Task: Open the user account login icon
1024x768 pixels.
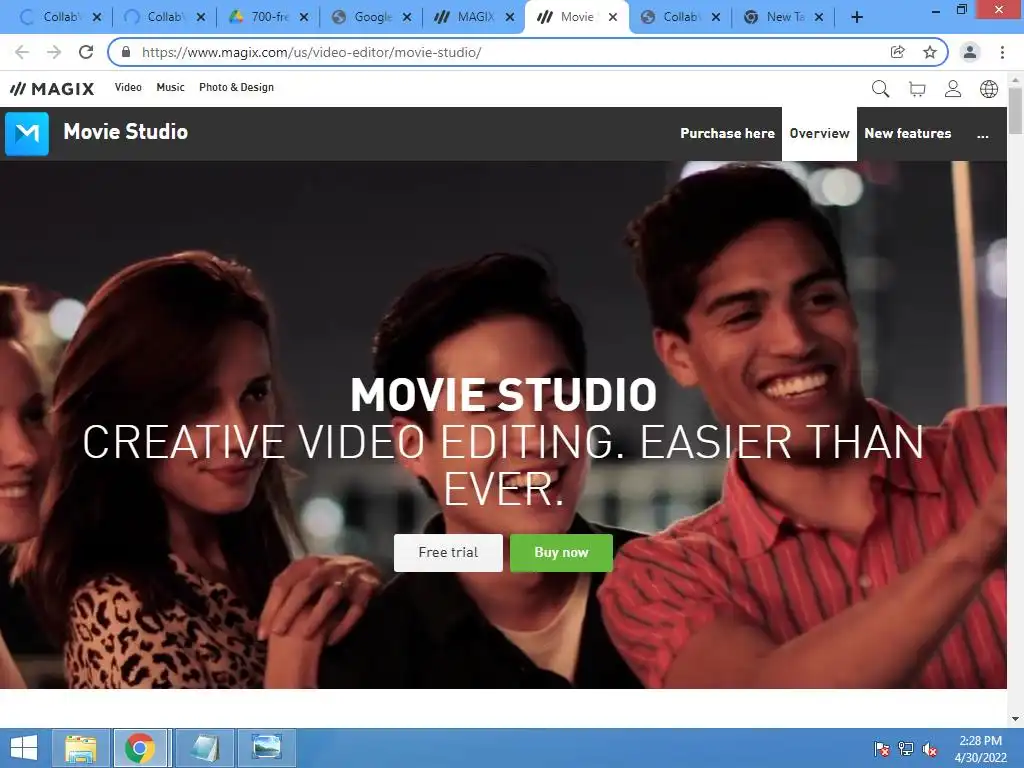Action: click(953, 89)
